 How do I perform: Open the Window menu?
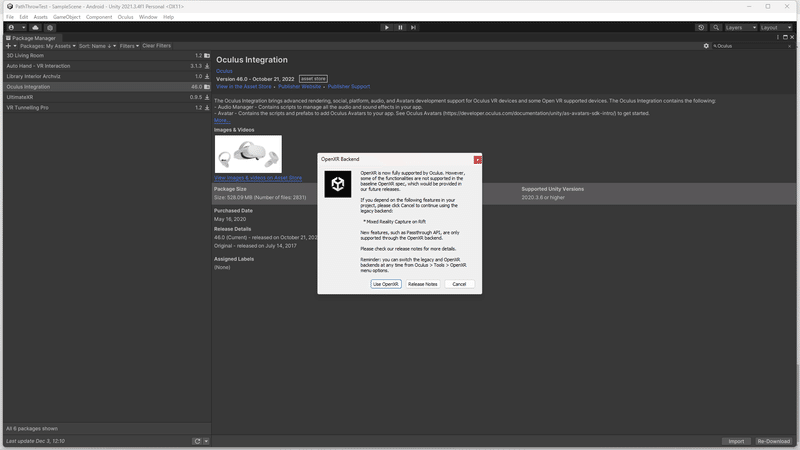(x=148, y=17)
